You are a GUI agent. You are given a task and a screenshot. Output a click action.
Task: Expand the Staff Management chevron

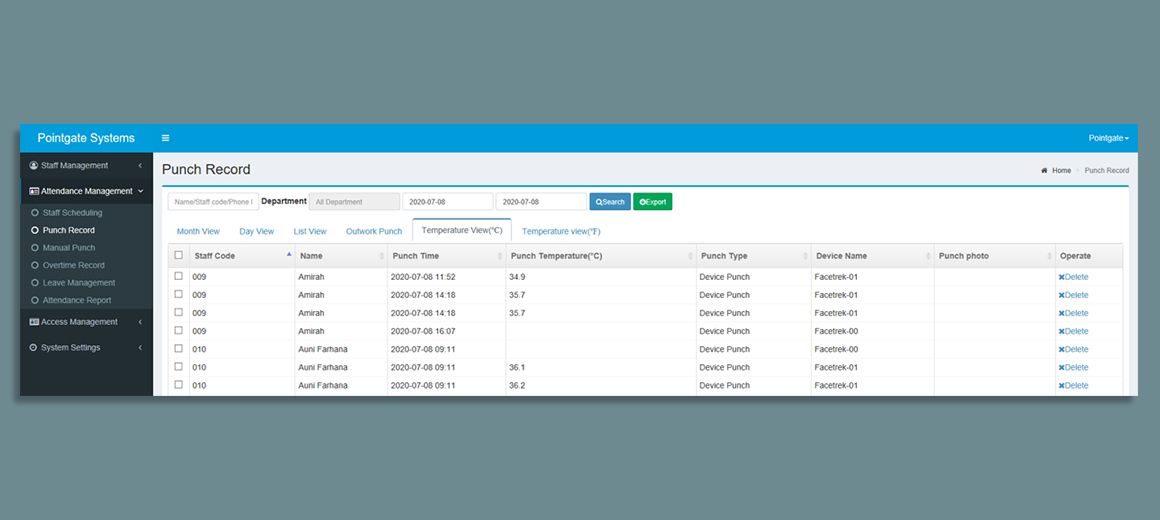coord(141,166)
